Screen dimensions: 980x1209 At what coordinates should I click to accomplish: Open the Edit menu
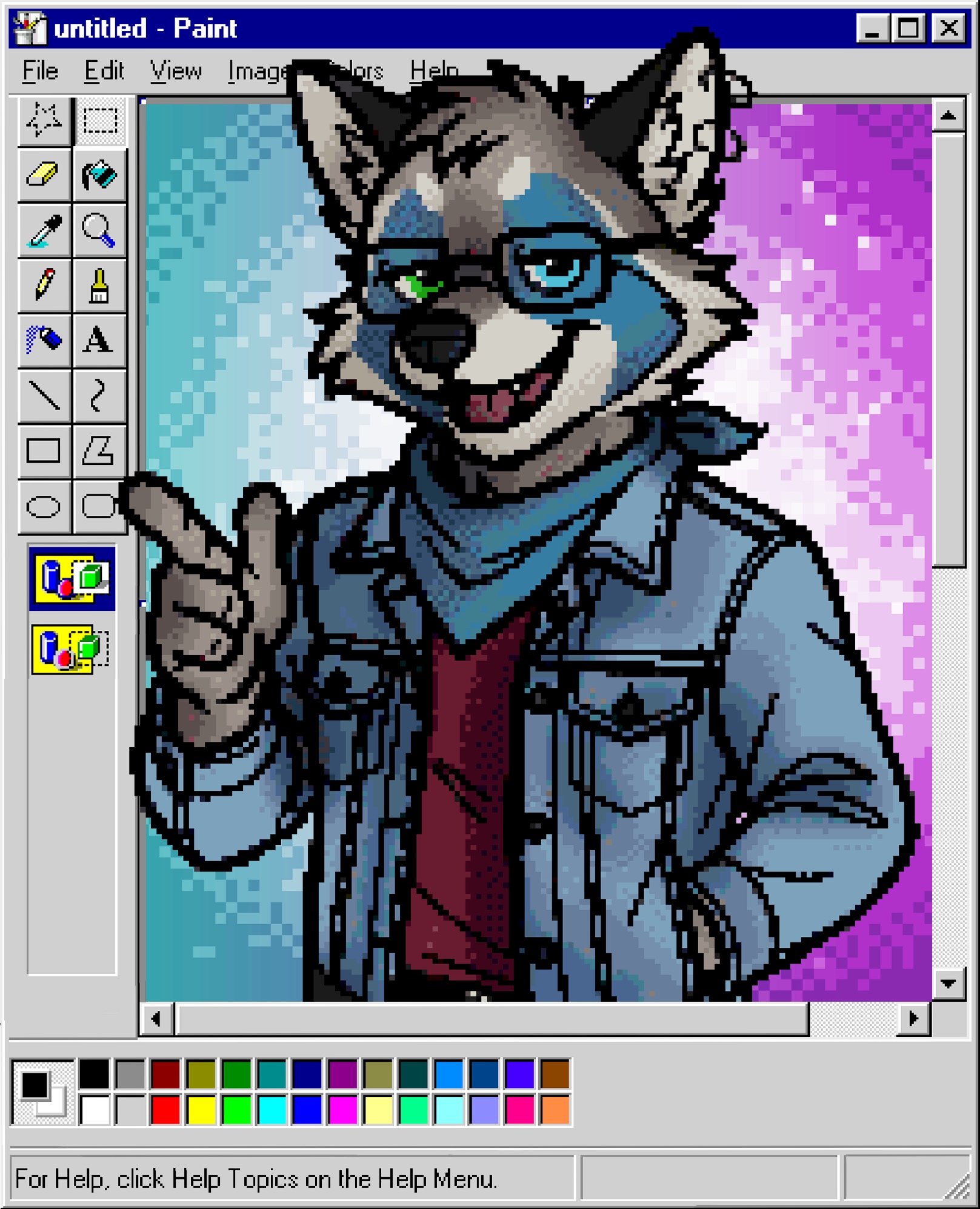(x=104, y=72)
